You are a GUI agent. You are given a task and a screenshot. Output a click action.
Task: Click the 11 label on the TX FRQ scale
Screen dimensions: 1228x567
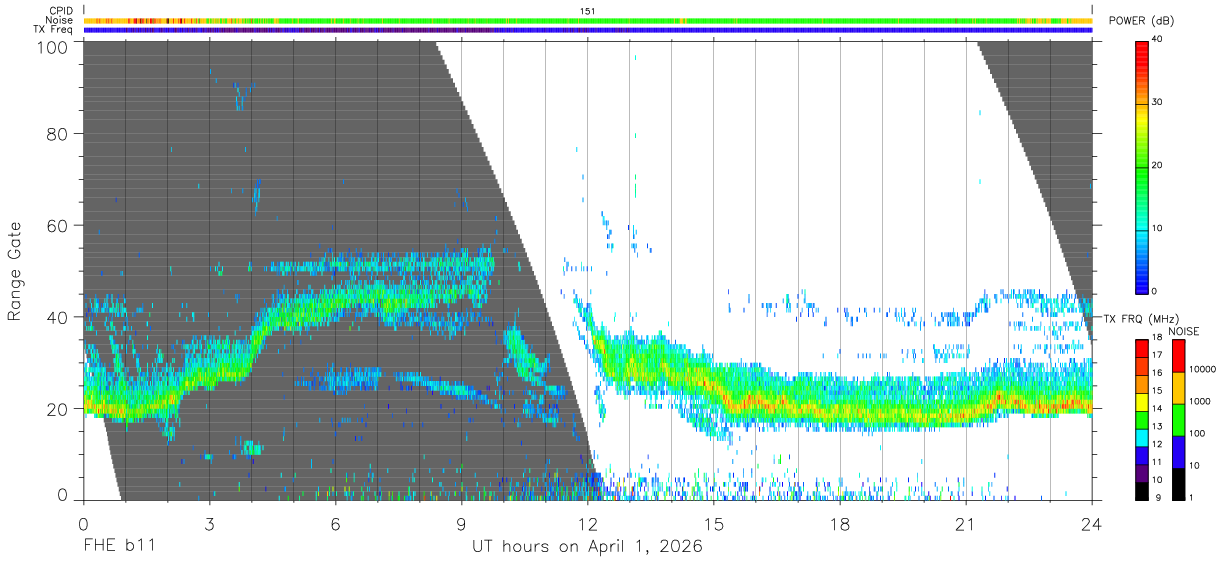[1157, 461]
